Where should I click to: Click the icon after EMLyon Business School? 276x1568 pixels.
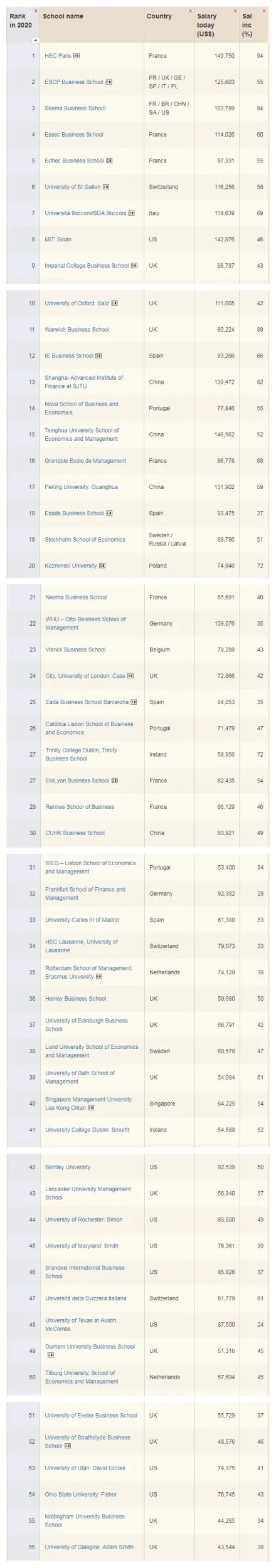[x=115, y=781]
